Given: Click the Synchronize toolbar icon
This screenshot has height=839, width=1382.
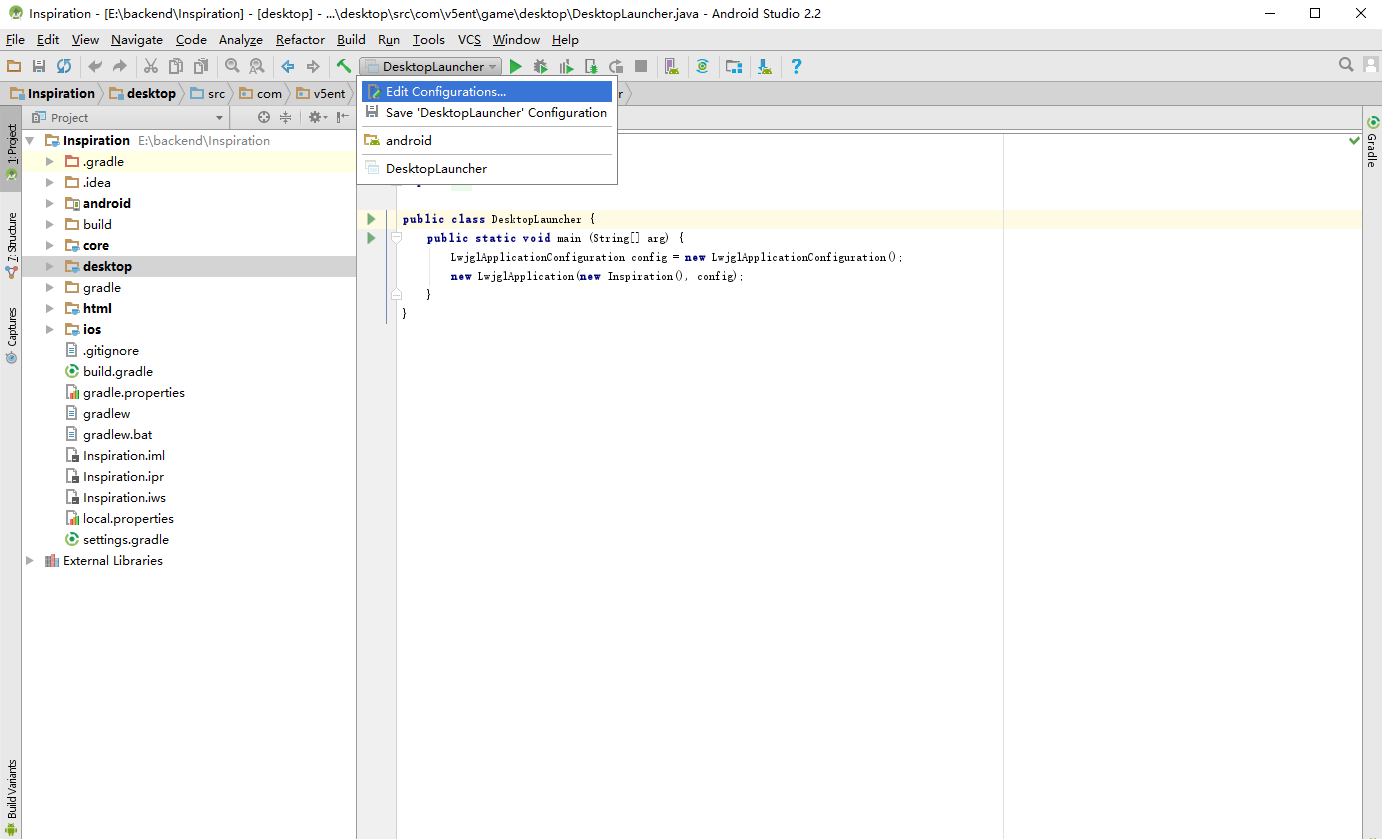Looking at the screenshot, I should click(x=64, y=66).
